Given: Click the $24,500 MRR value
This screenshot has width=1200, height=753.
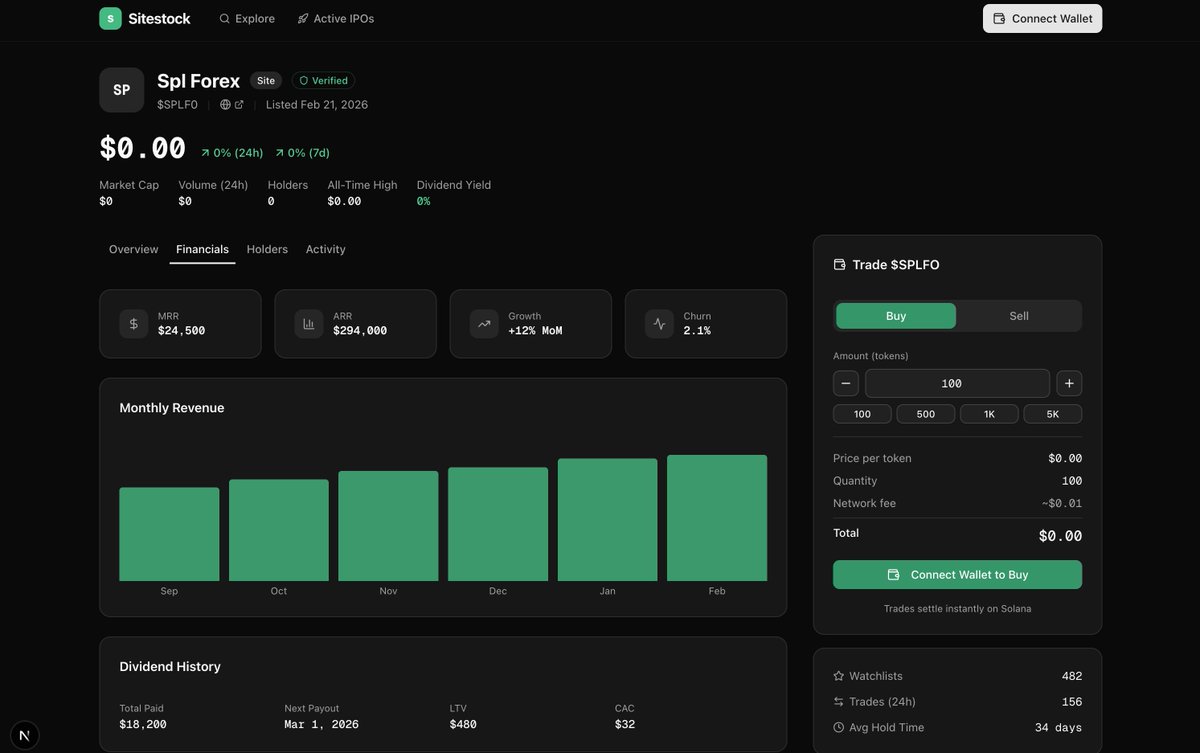Looking at the screenshot, I should click(181, 331).
